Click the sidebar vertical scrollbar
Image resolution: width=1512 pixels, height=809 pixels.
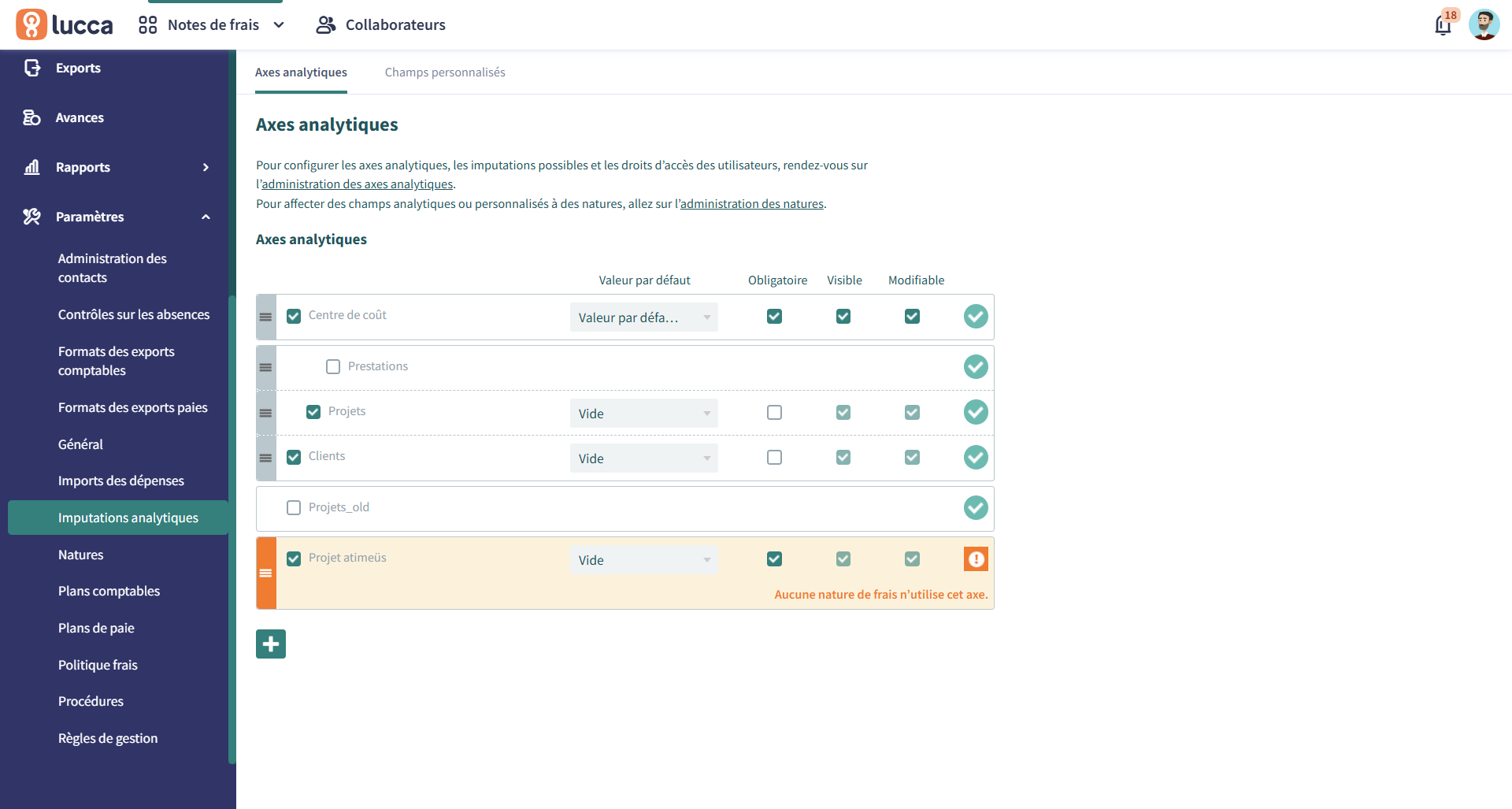pyautogui.click(x=232, y=528)
